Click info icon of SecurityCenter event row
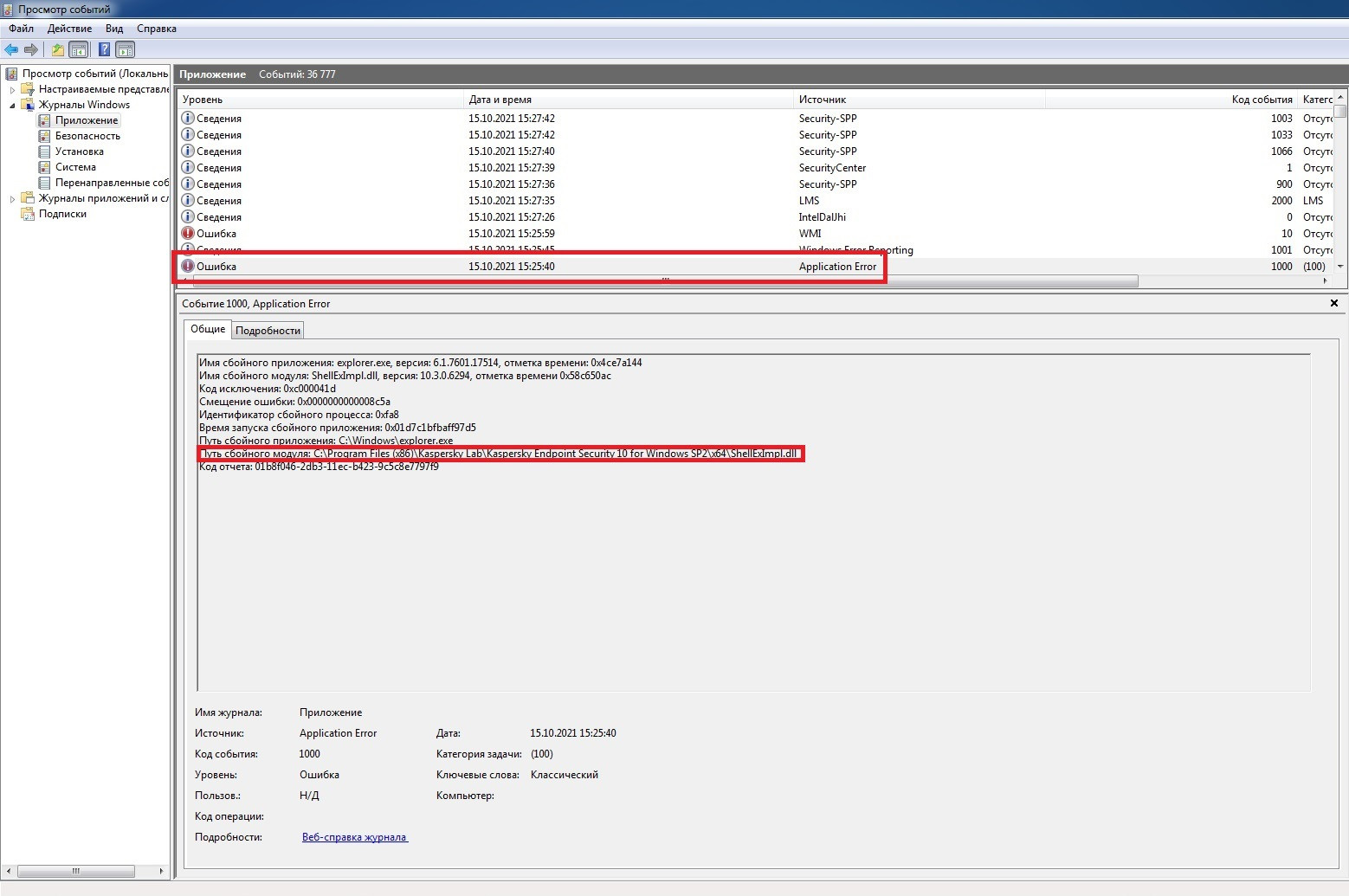Viewport: 1349px width, 896px height. pyautogui.click(x=188, y=167)
